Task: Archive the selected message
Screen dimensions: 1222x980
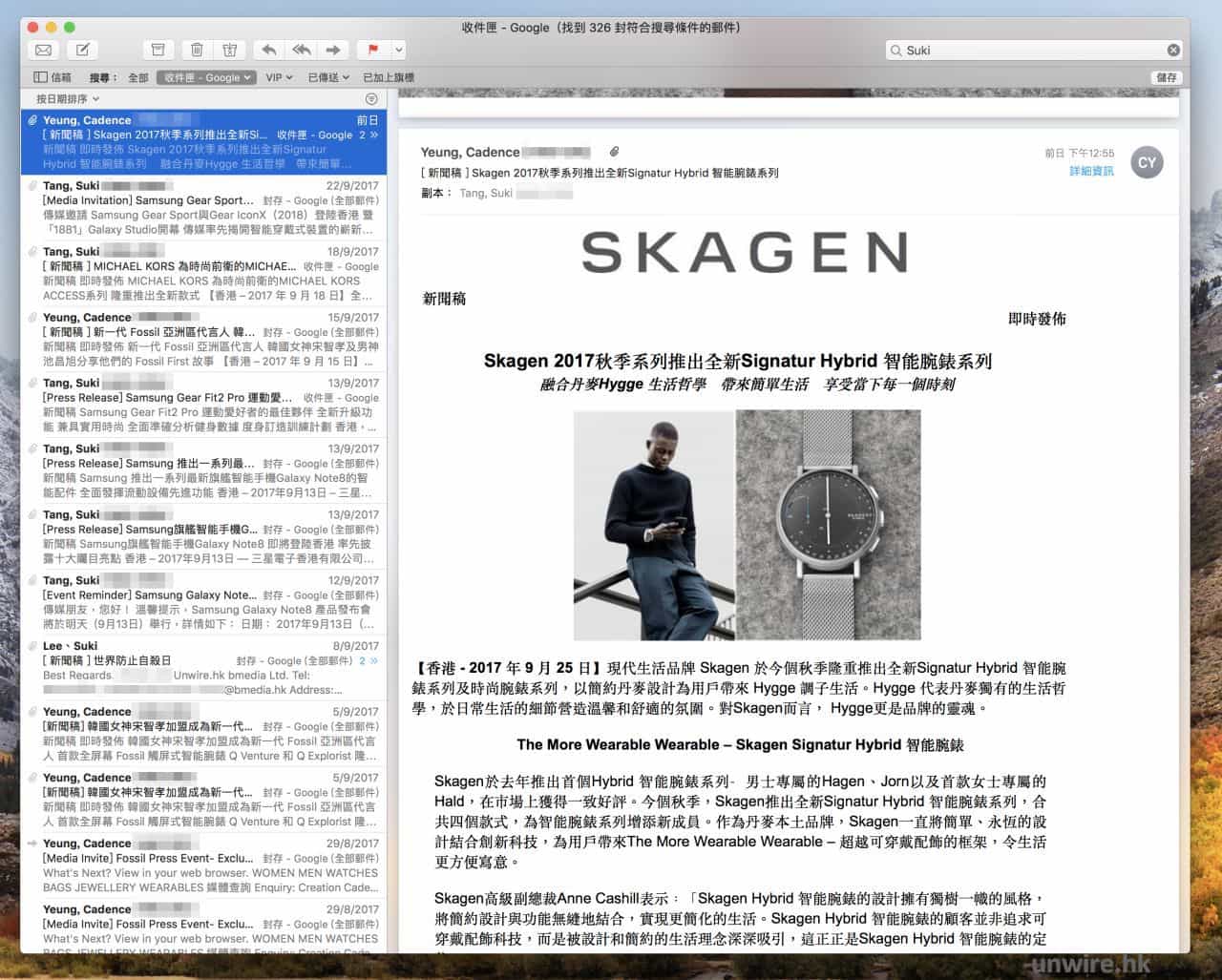Action: (x=158, y=50)
